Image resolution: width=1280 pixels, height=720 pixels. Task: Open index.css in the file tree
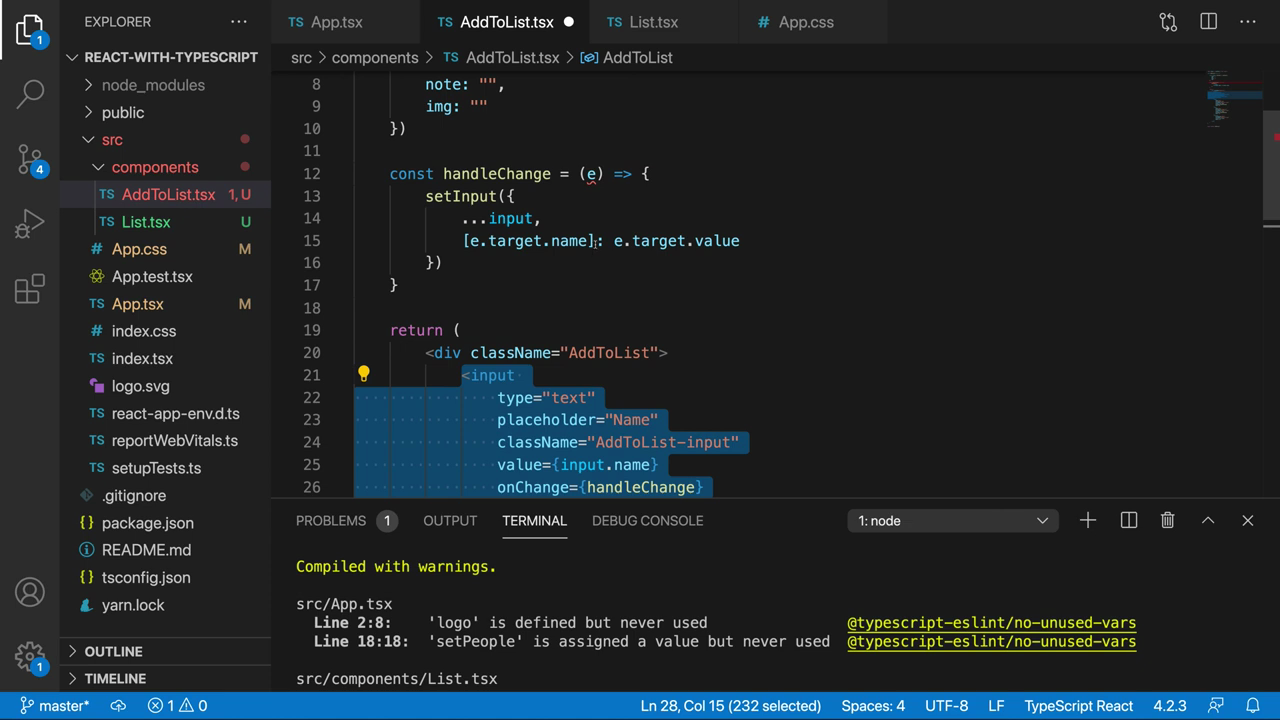(165, 331)
